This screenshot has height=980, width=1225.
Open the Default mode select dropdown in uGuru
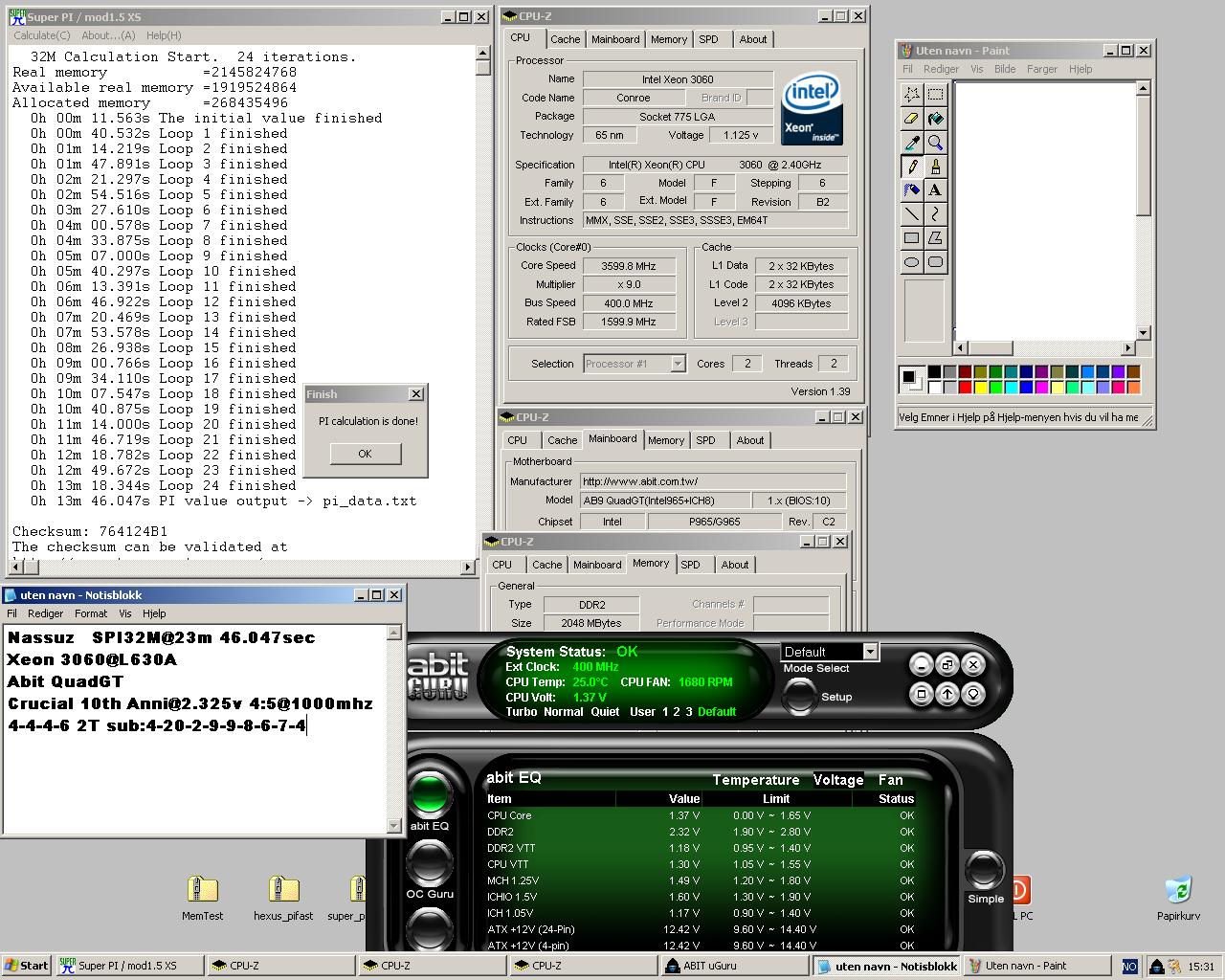pyautogui.click(x=870, y=651)
